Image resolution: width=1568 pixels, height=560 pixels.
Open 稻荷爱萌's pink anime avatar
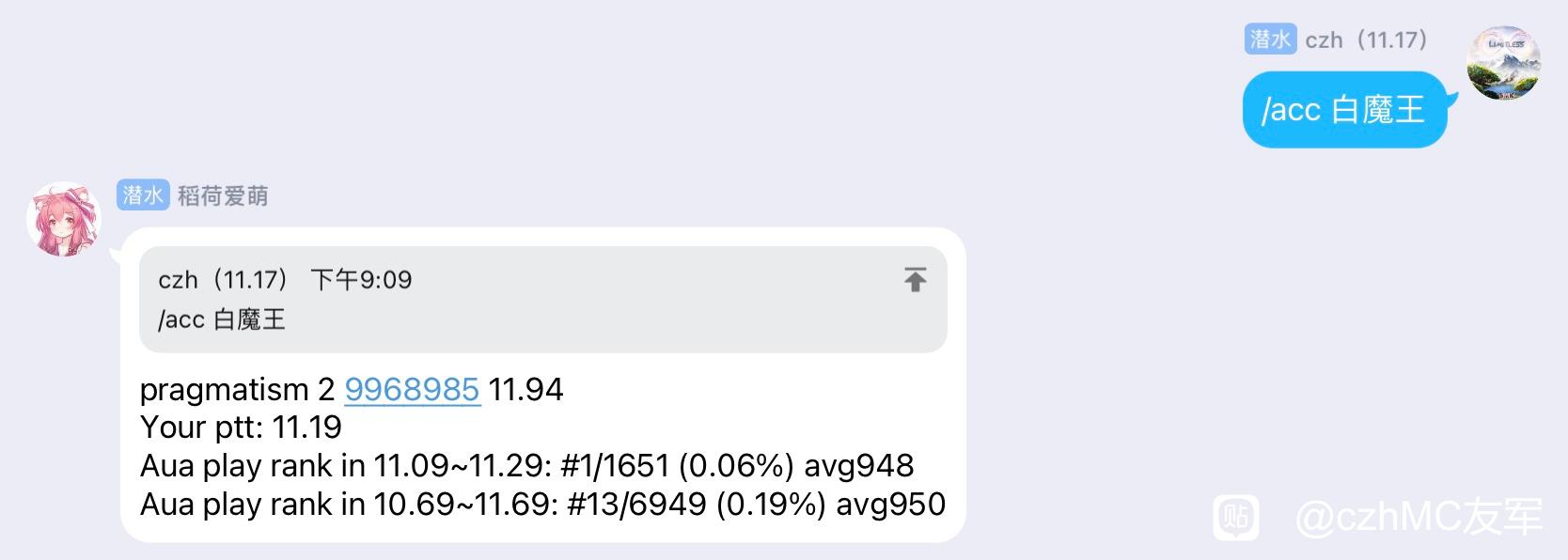click(x=64, y=219)
